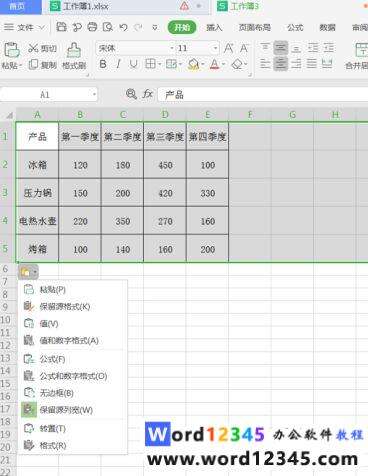Align text to the right

coord(296,64)
